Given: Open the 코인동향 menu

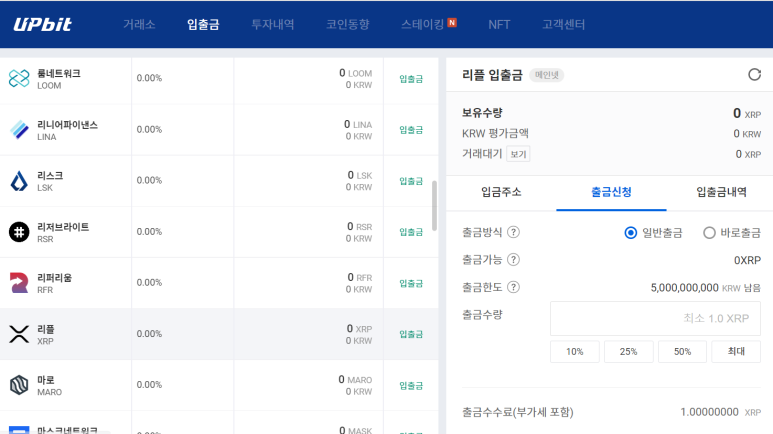Looking at the screenshot, I should 348,24.
